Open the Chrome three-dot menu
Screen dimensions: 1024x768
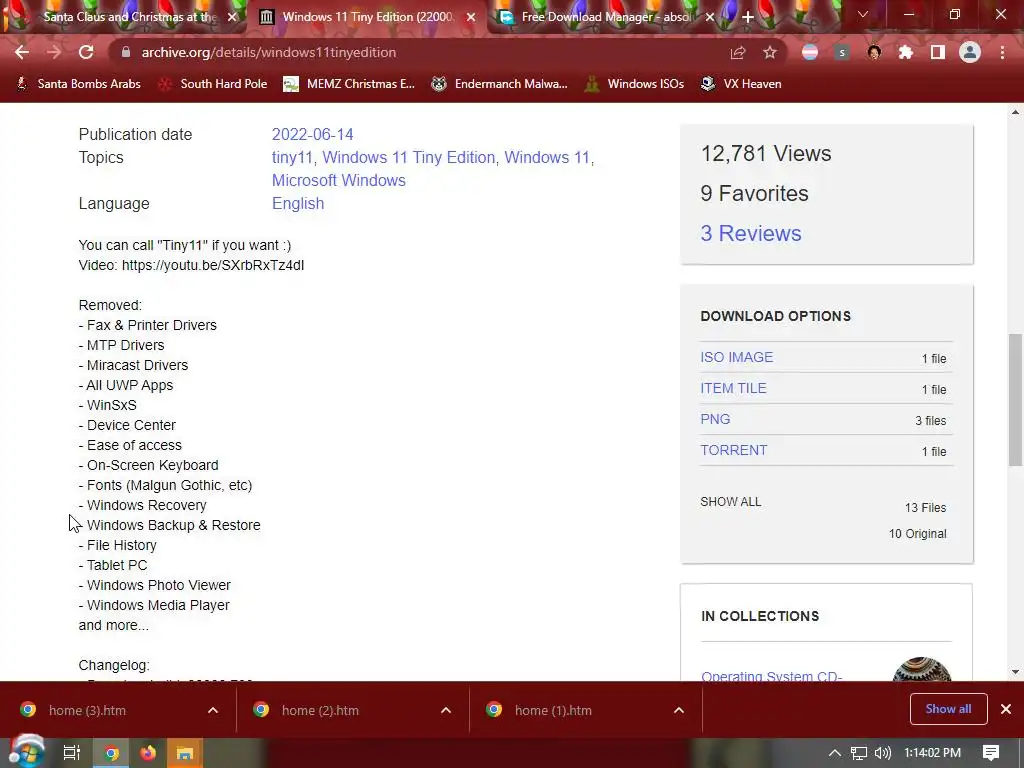(x=1002, y=52)
